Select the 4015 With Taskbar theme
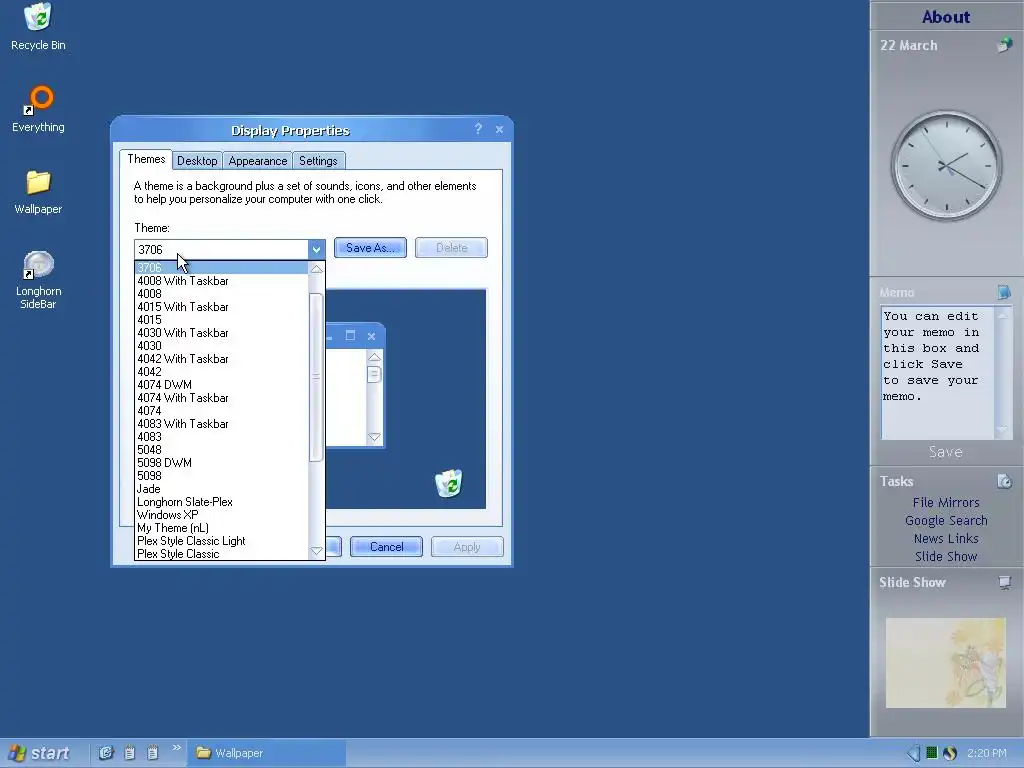The height and width of the screenshot is (768, 1024). [221, 307]
